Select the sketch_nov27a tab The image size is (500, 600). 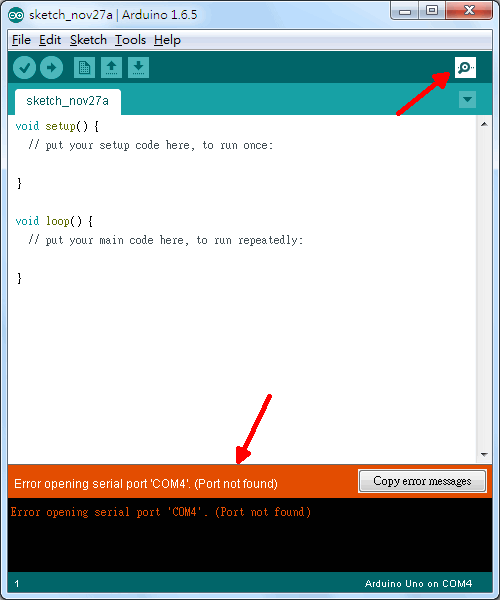click(68, 101)
